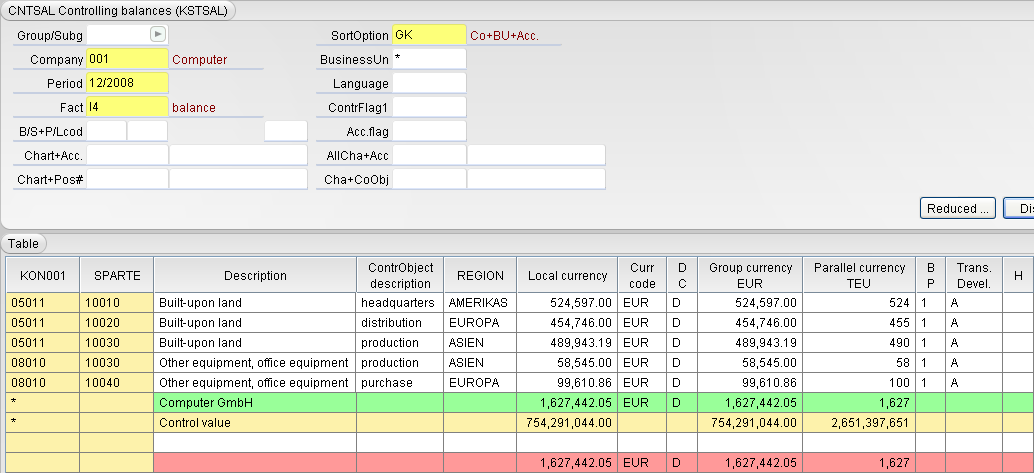Click local currency value 524,597.00
This screenshot has height=473, width=1034.
click(x=568, y=303)
